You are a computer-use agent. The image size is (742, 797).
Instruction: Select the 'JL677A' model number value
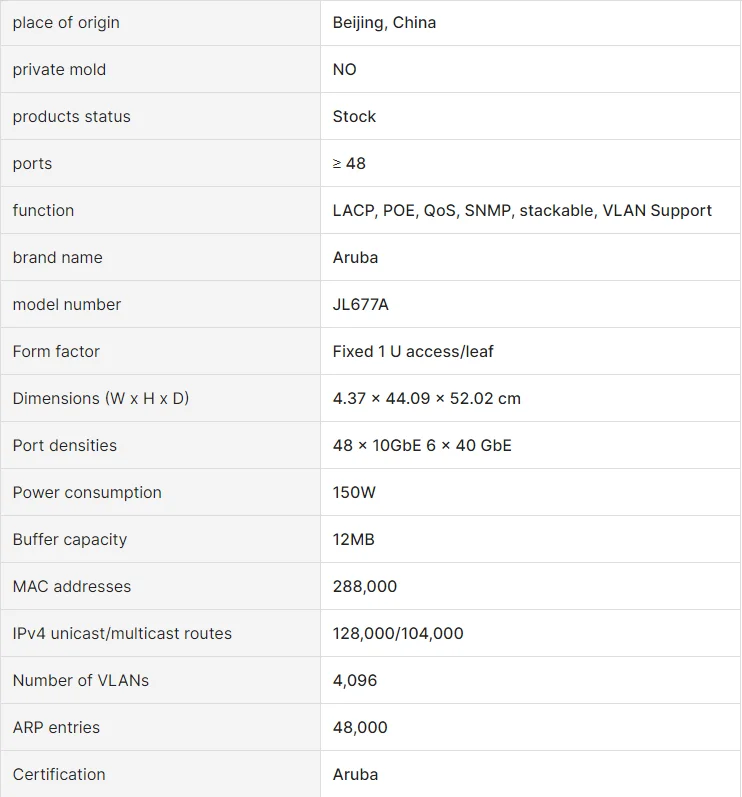tap(360, 304)
